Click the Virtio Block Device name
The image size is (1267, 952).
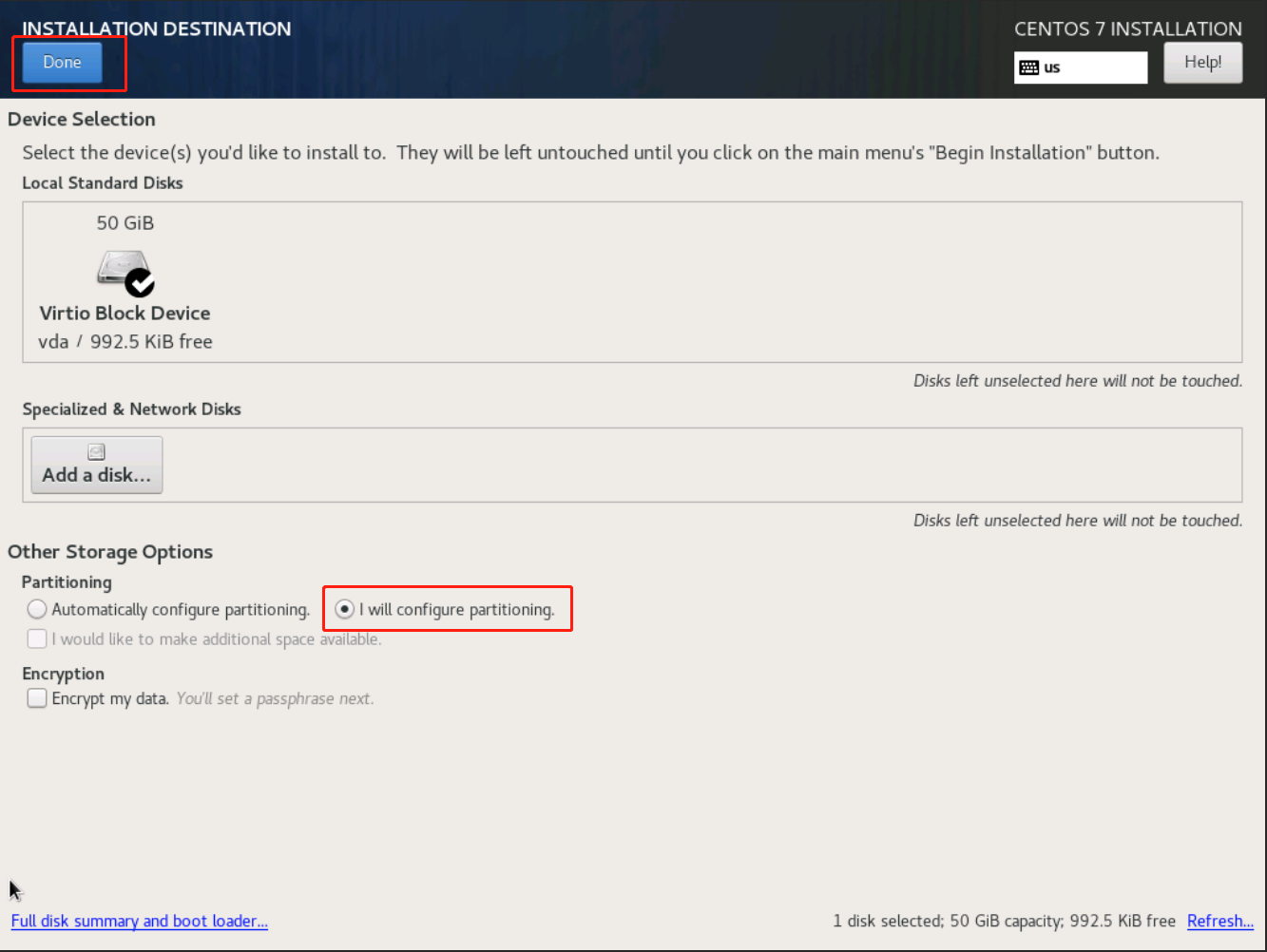[125, 314]
